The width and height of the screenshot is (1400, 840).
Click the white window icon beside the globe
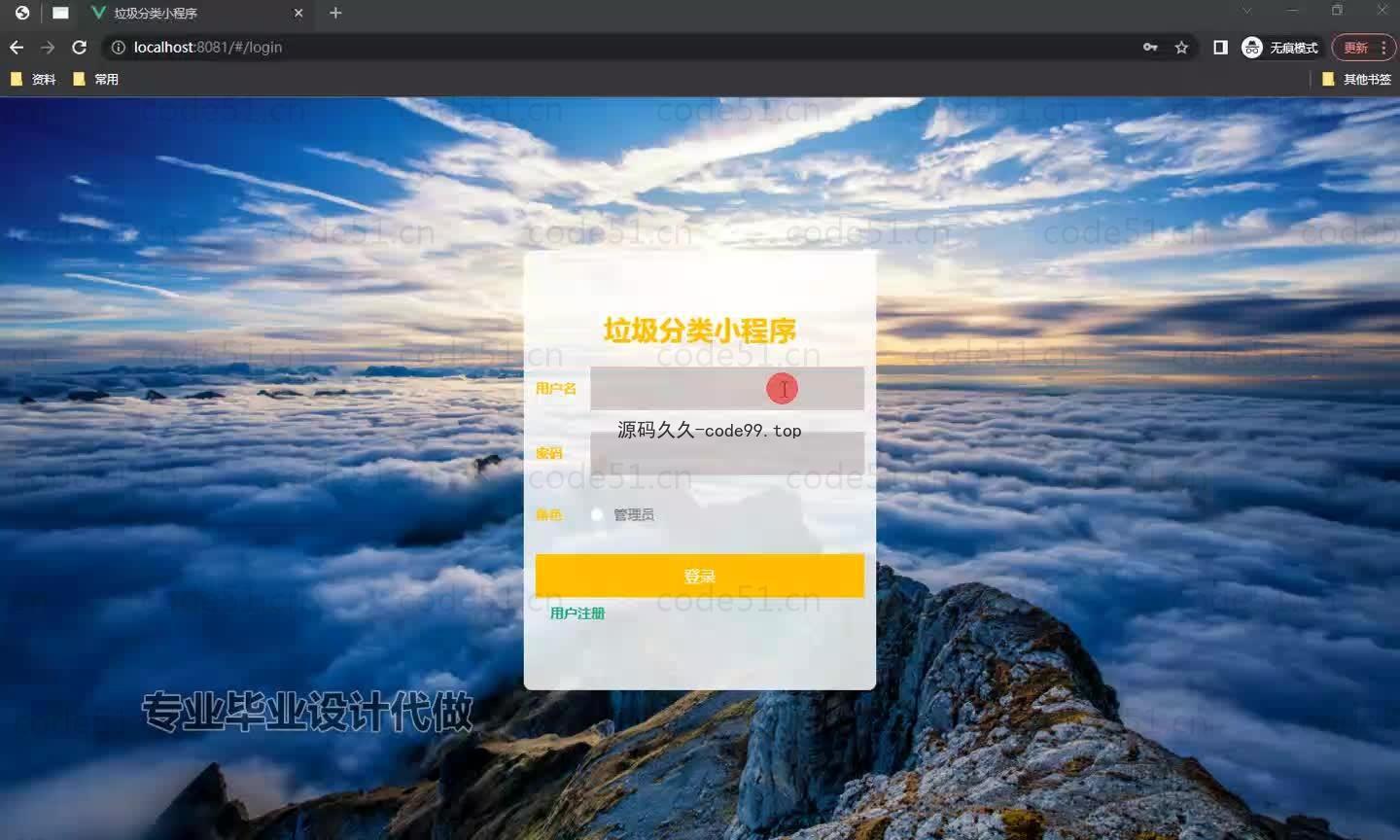(60, 14)
